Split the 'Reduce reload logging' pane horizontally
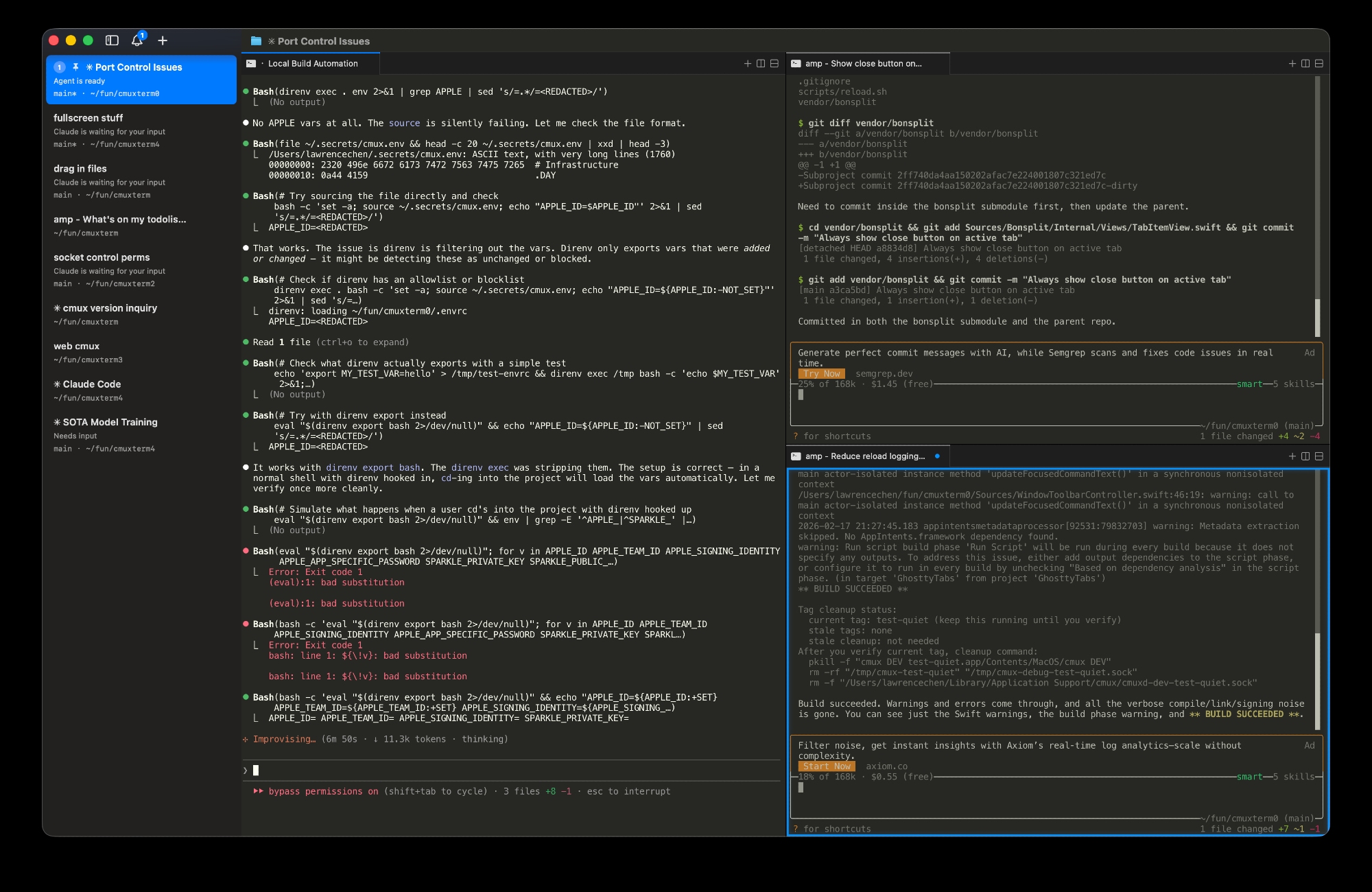Image resolution: width=1372 pixels, height=892 pixels. pos(1318,456)
